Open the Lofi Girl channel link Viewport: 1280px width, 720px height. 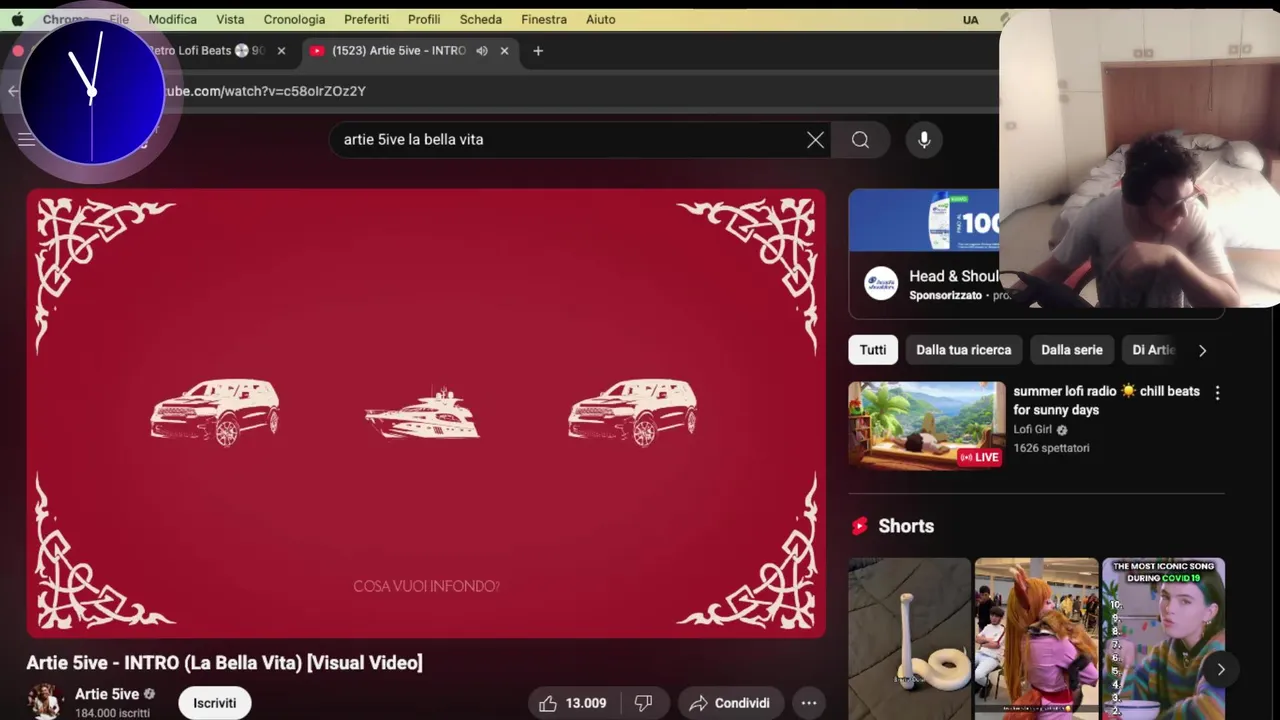coord(1033,429)
